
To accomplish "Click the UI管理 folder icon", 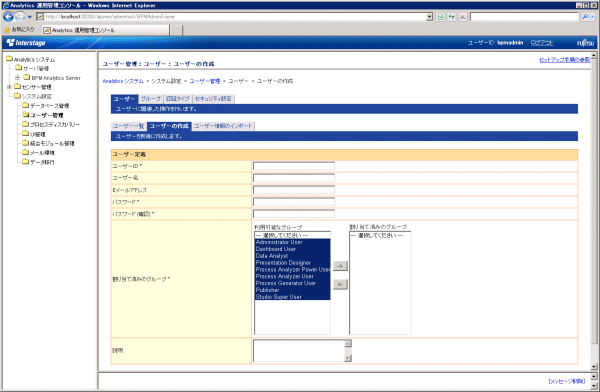I will coord(26,134).
